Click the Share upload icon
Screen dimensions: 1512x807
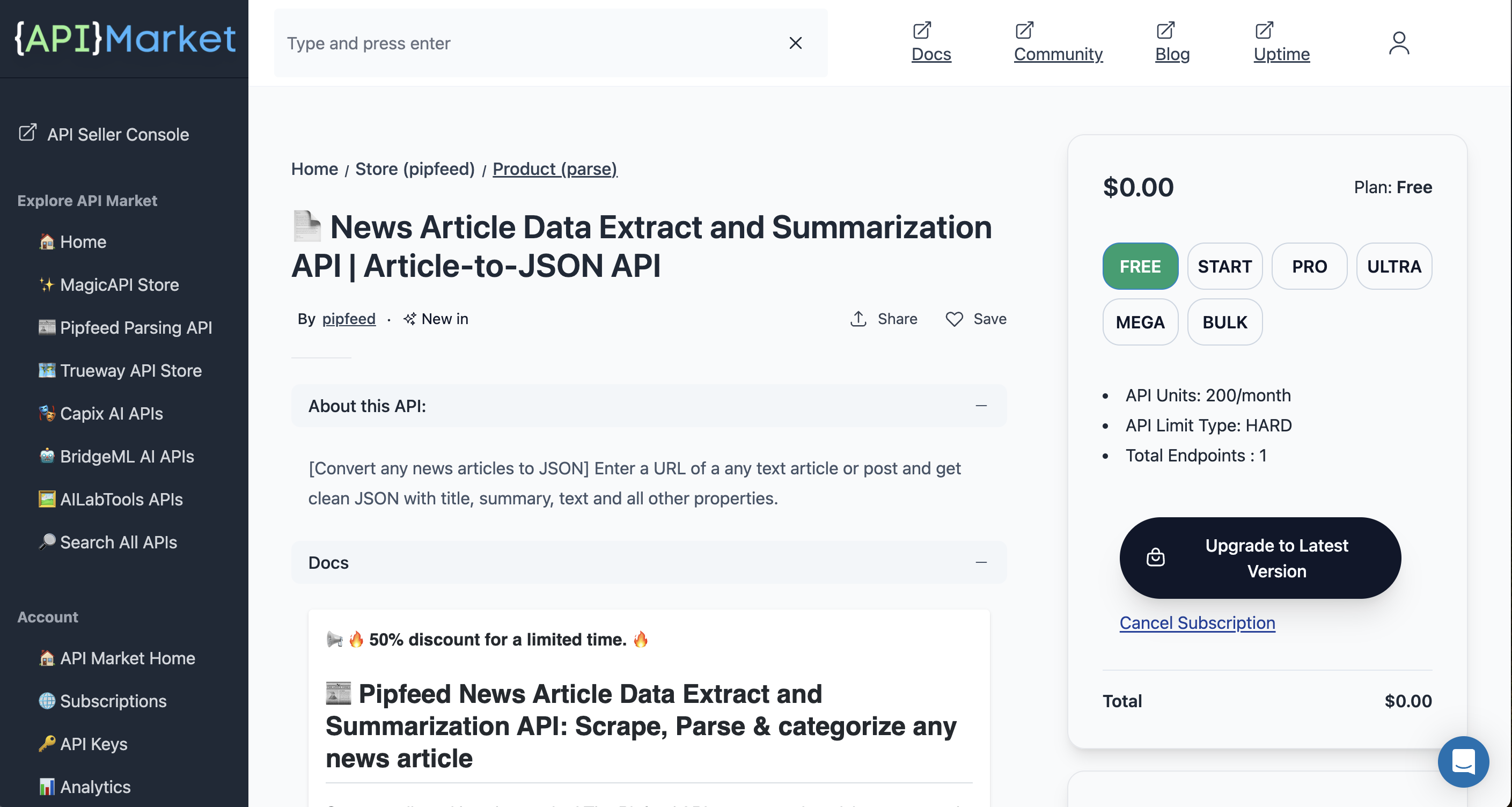[858, 319]
